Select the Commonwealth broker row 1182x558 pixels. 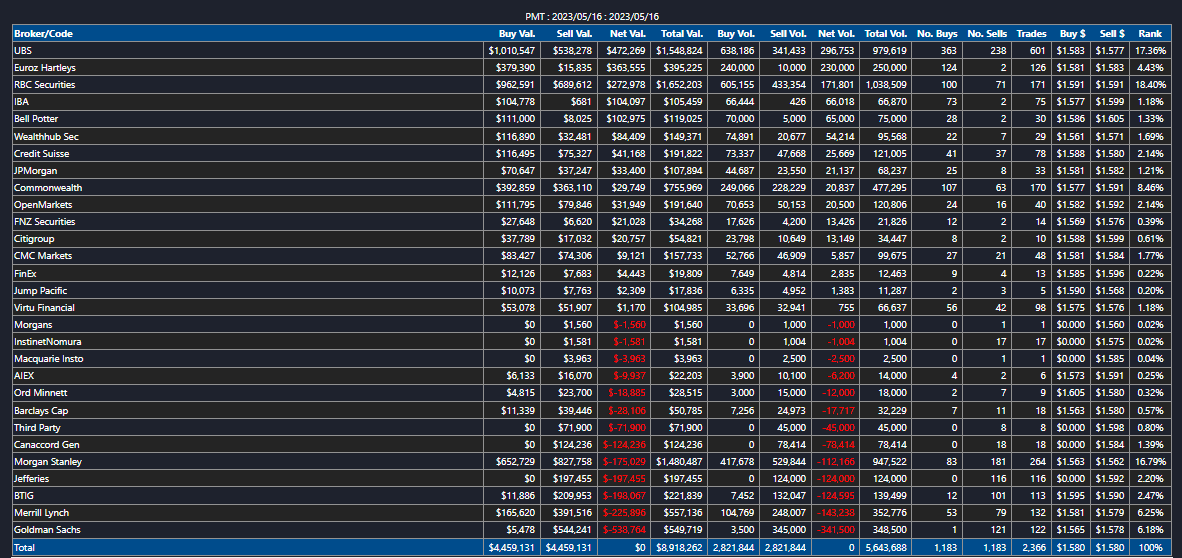coord(591,188)
